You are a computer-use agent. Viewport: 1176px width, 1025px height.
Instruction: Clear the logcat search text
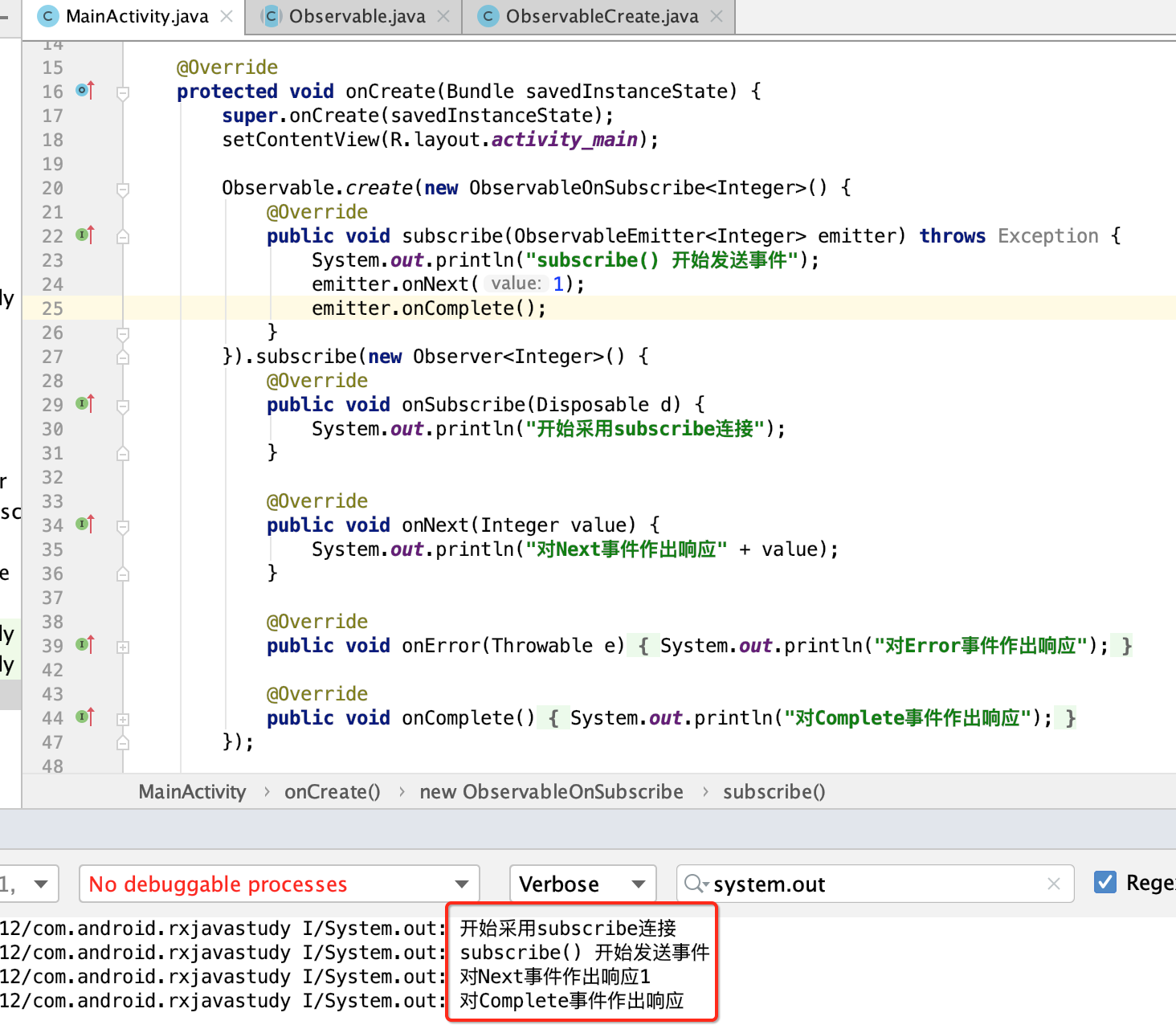pos(1054,884)
